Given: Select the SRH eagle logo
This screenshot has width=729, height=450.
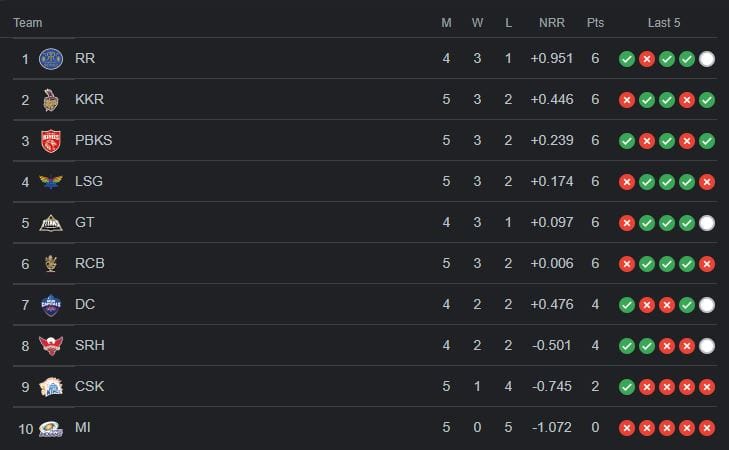Looking at the screenshot, I should click(51, 346).
